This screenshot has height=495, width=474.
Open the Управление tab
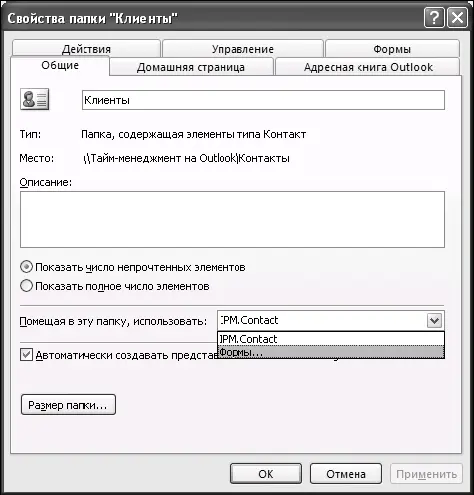[x=243, y=49]
